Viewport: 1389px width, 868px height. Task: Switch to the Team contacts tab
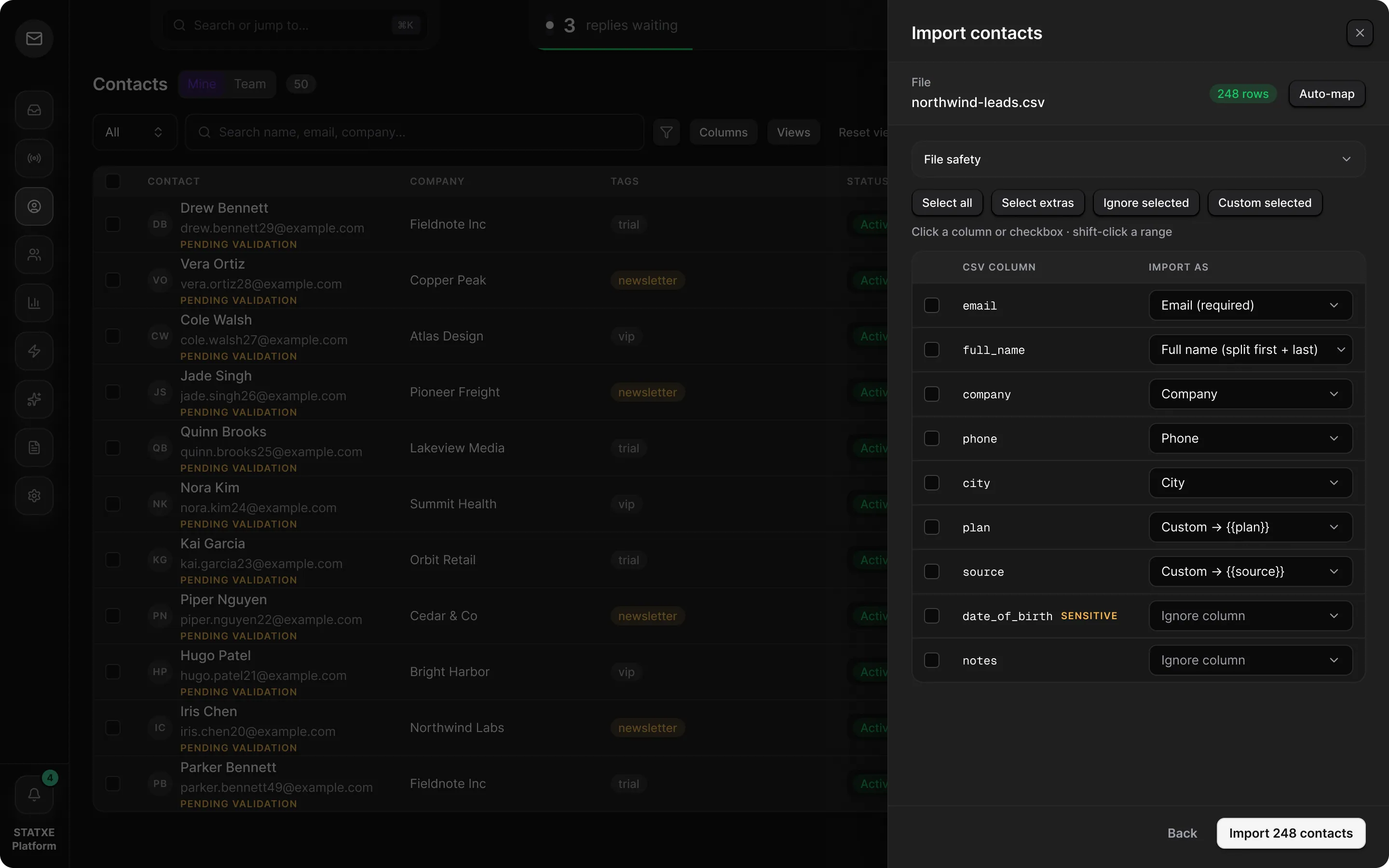(250, 84)
